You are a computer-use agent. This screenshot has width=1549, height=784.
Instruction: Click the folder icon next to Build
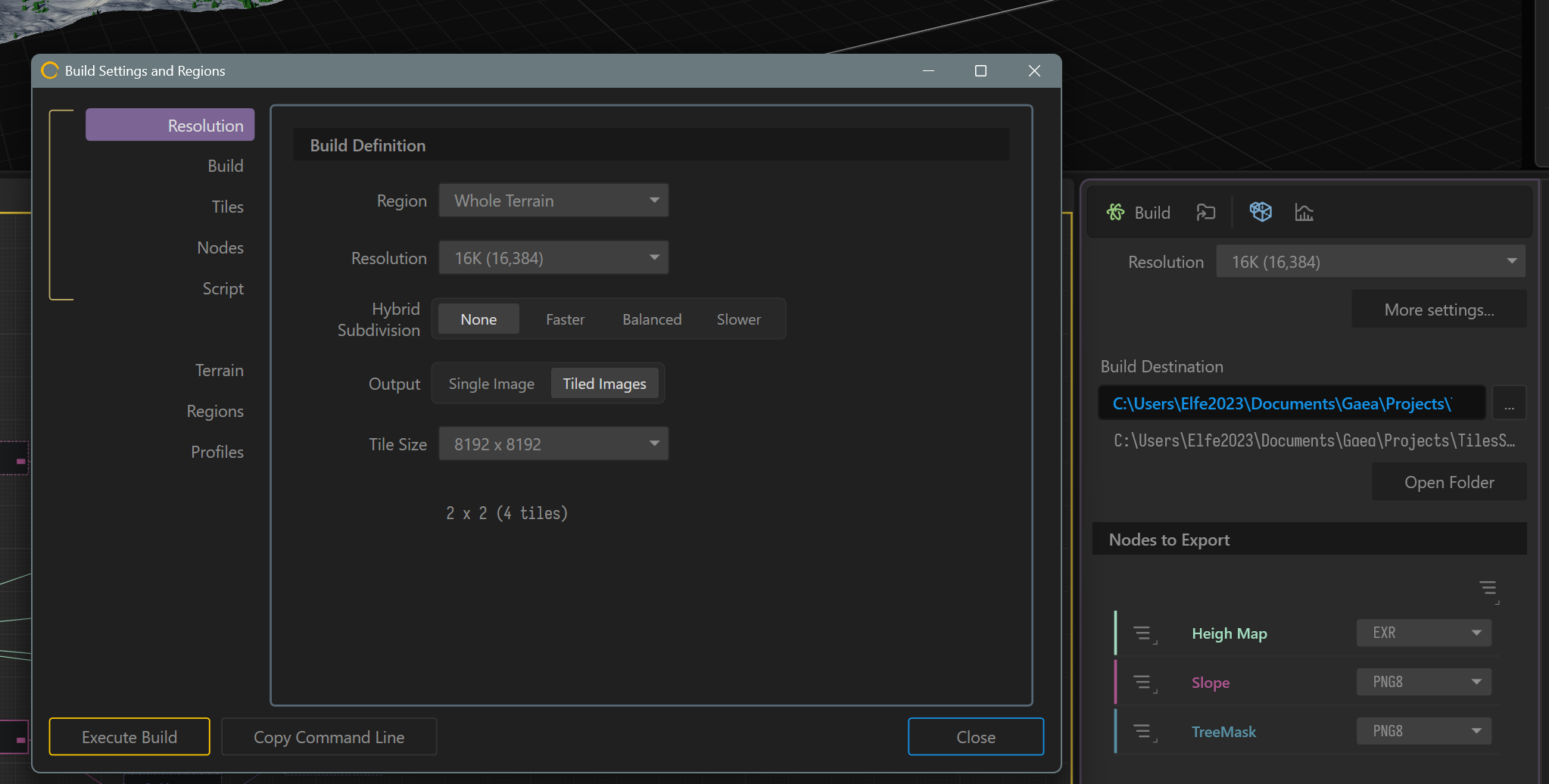[x=1205, y=213]
